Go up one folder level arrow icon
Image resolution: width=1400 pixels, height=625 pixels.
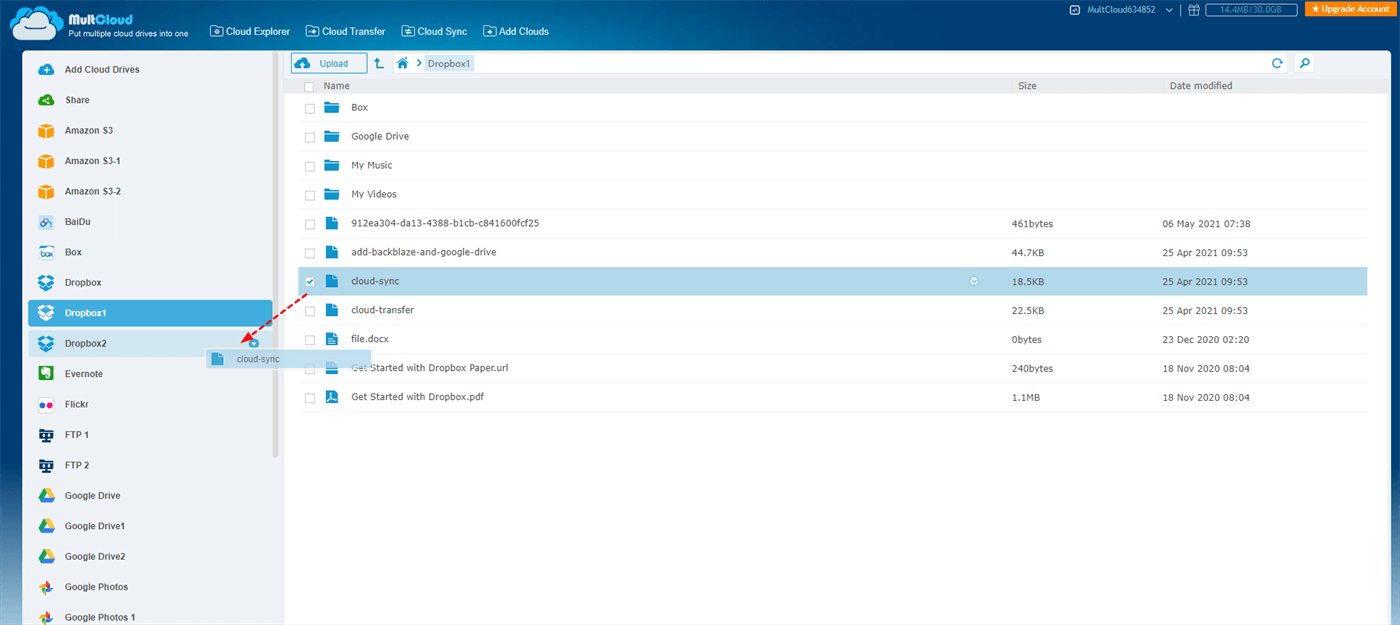378,63
